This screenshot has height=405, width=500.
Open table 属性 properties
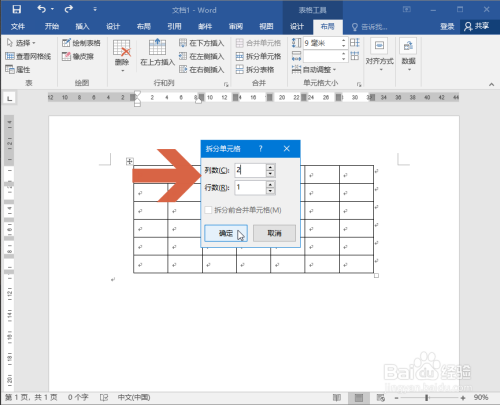[x=18, y=70]
